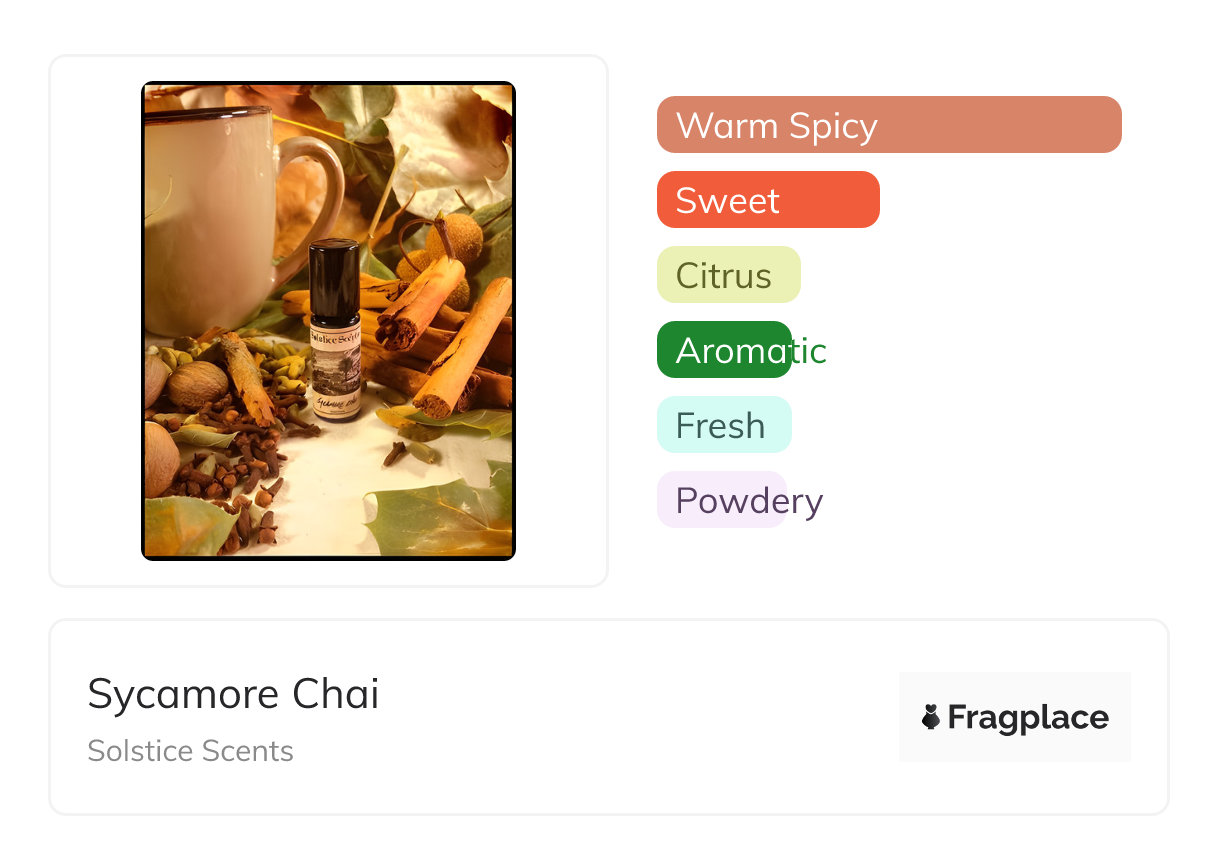Image resolution: width=1218 pixels, height=864 pixels.
Task: Click the Citrus accord bar
Action: 728,275
